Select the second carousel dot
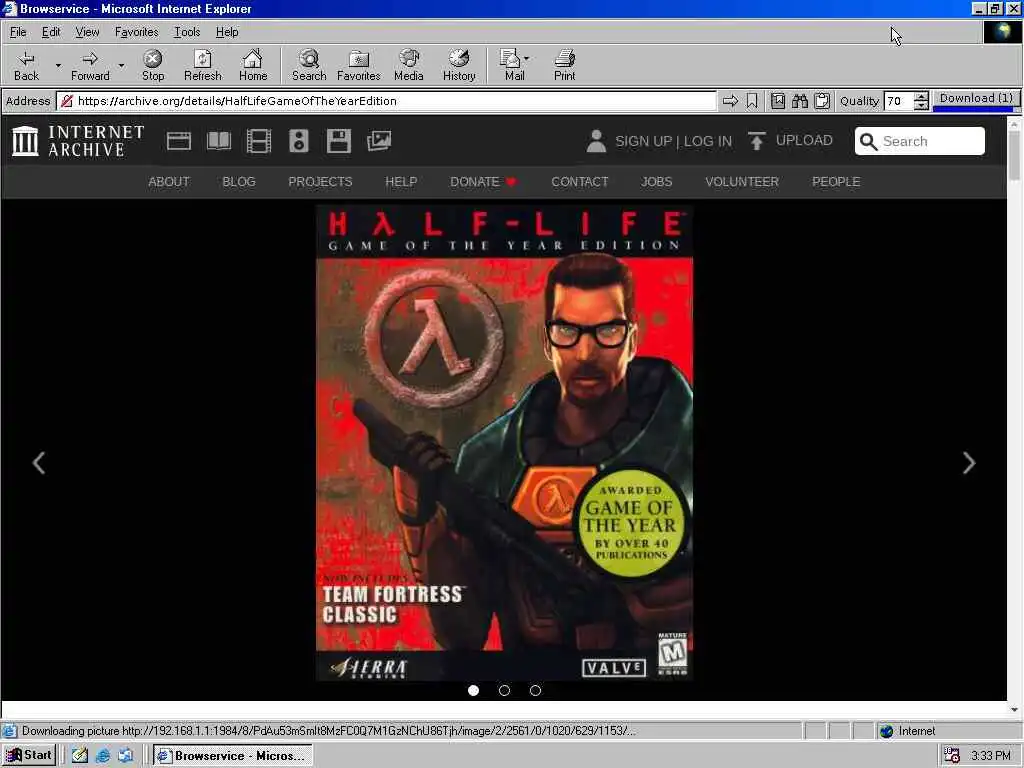 click(x=504, y=690)
